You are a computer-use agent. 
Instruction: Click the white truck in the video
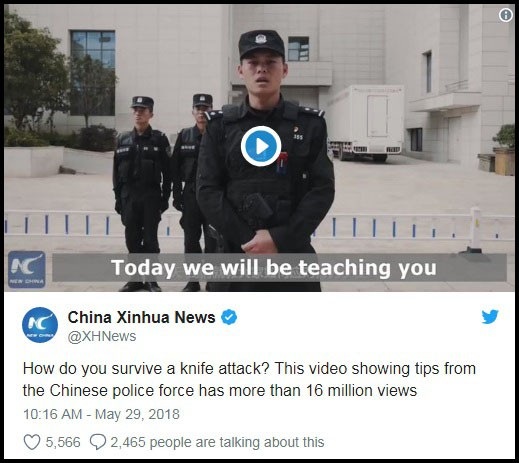(x=365, y=123)
